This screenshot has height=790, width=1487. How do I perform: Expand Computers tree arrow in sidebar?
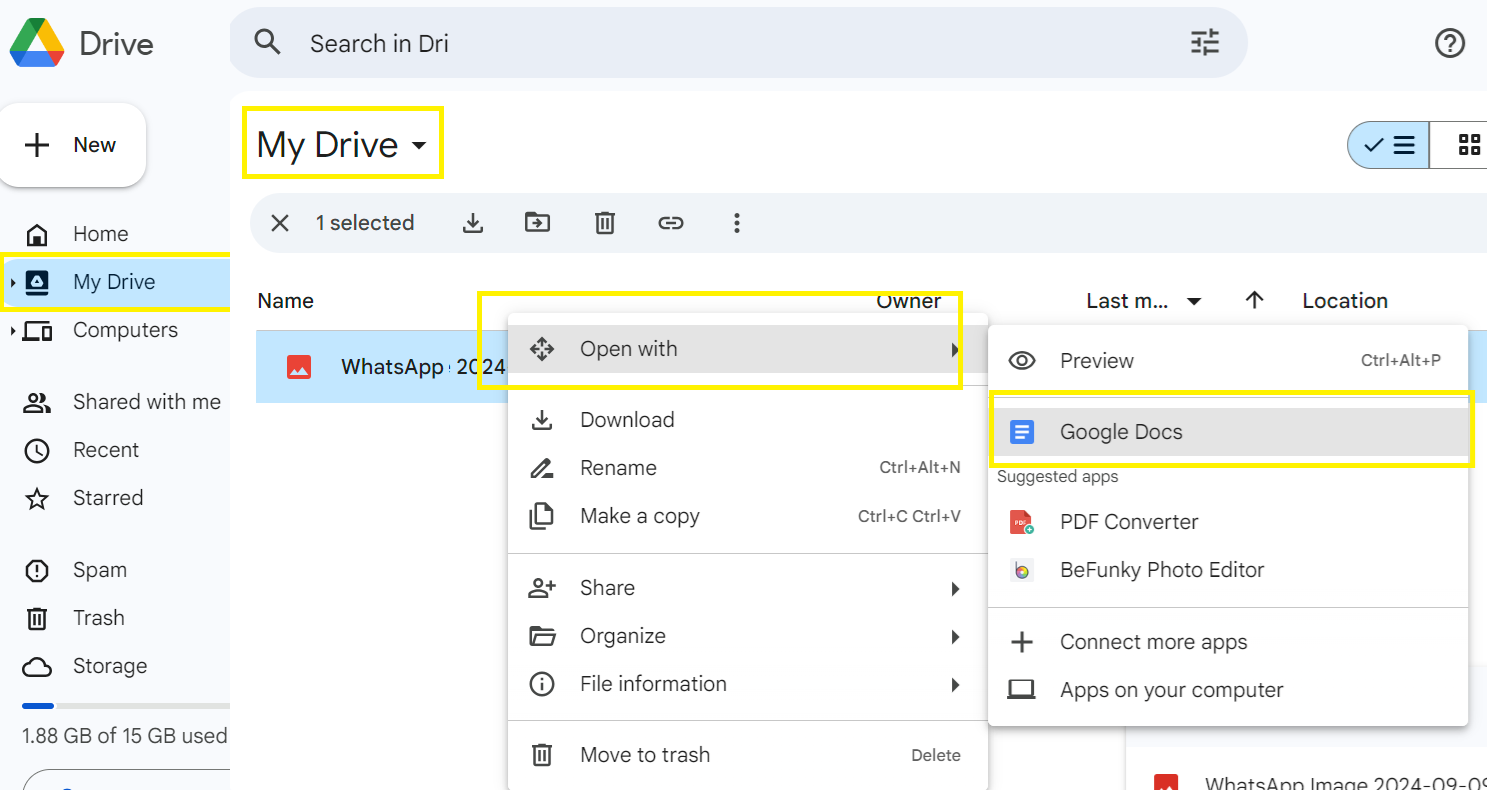[12, 331]
